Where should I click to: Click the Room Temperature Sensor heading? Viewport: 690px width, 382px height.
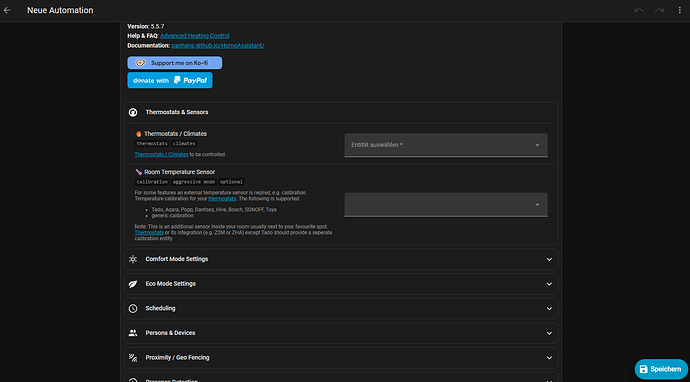pos(180,172)
